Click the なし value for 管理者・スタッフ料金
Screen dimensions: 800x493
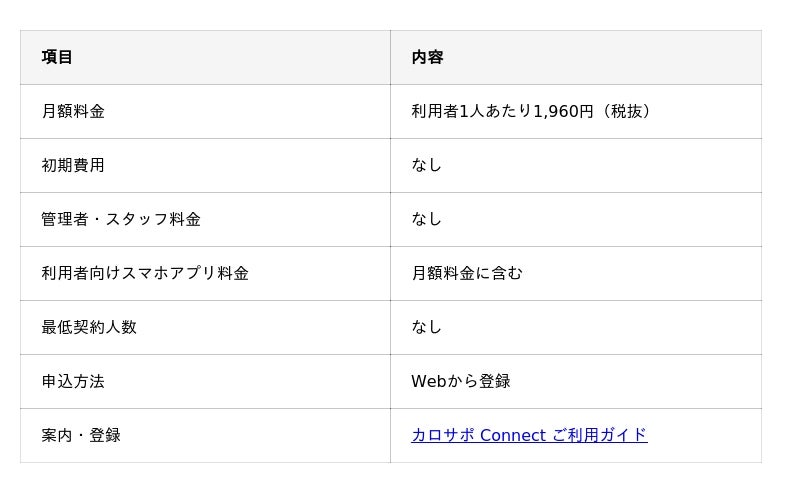point(427,219)
